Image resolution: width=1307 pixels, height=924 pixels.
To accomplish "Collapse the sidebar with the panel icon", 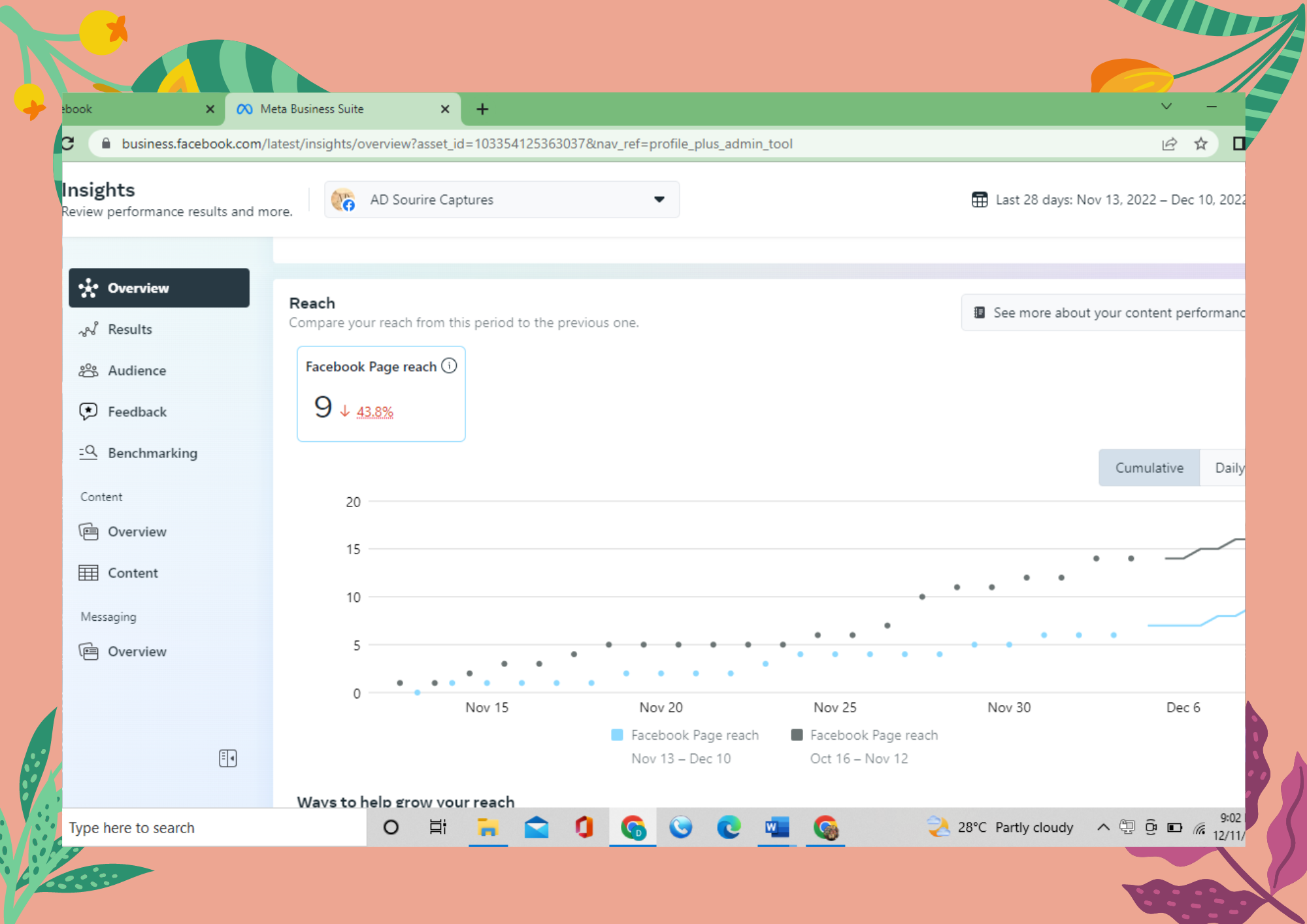I will (x=228, y=758).
